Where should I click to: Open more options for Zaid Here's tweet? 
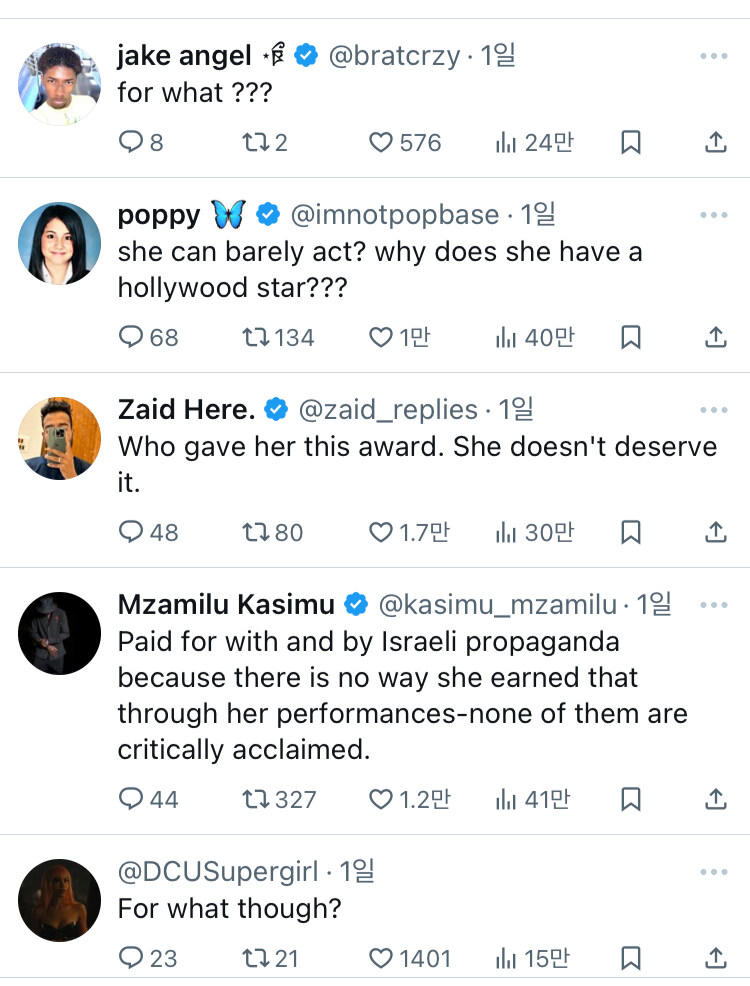point(714,410)
